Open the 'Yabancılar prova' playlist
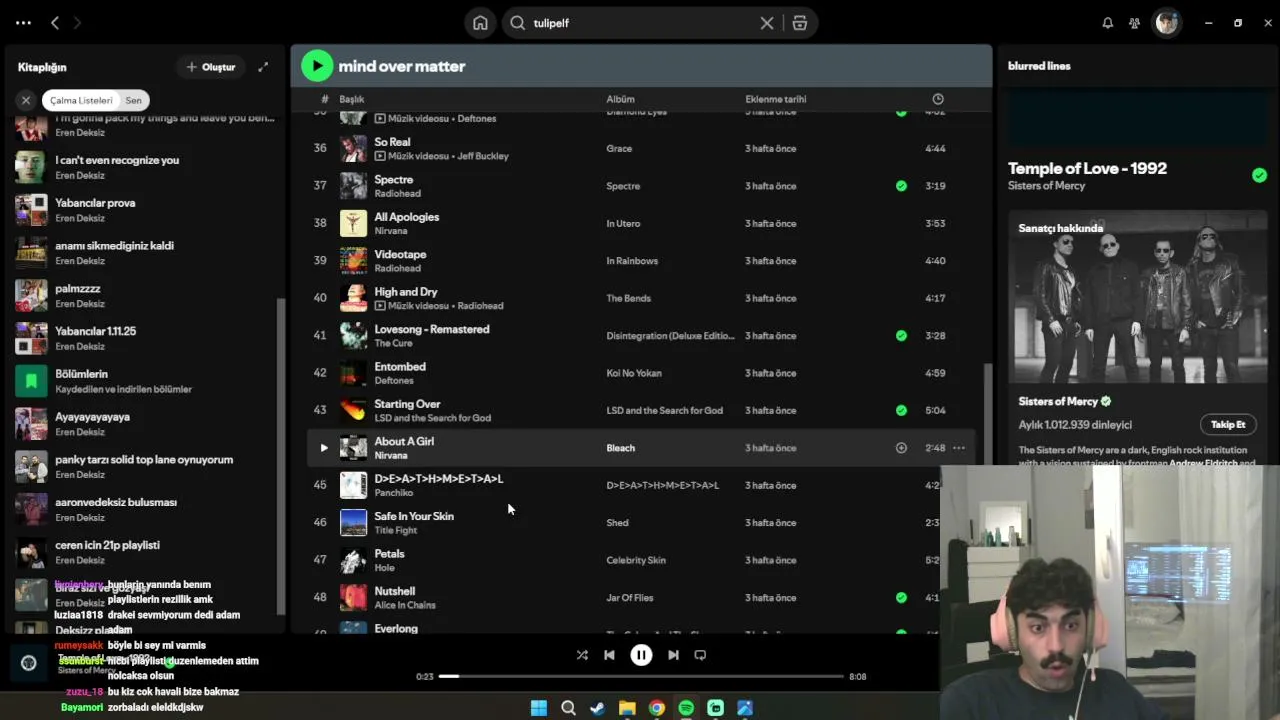This screenshot has height=720, width=1280. (146, 210)
